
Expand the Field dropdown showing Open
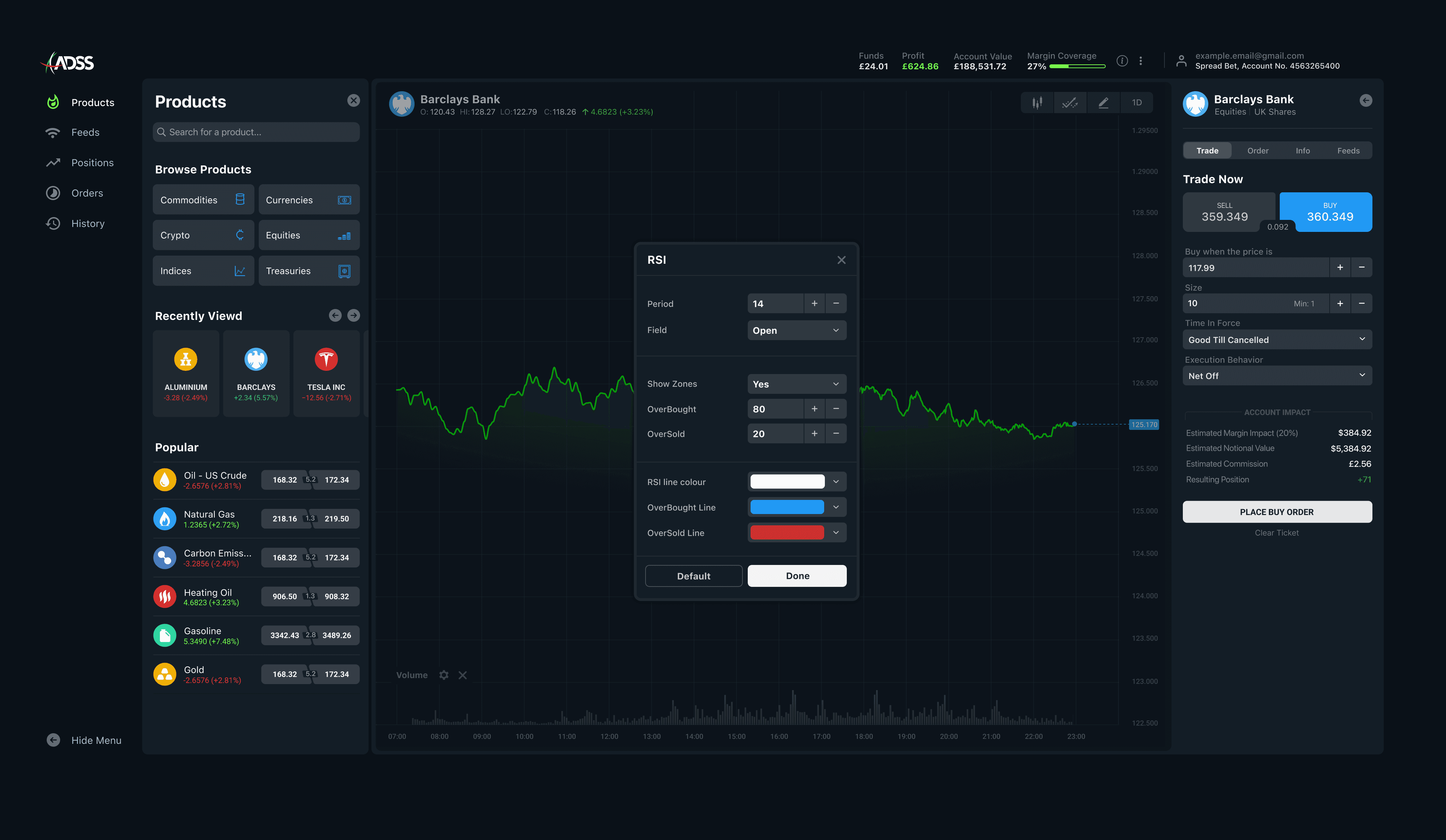(x=797, y=330)
